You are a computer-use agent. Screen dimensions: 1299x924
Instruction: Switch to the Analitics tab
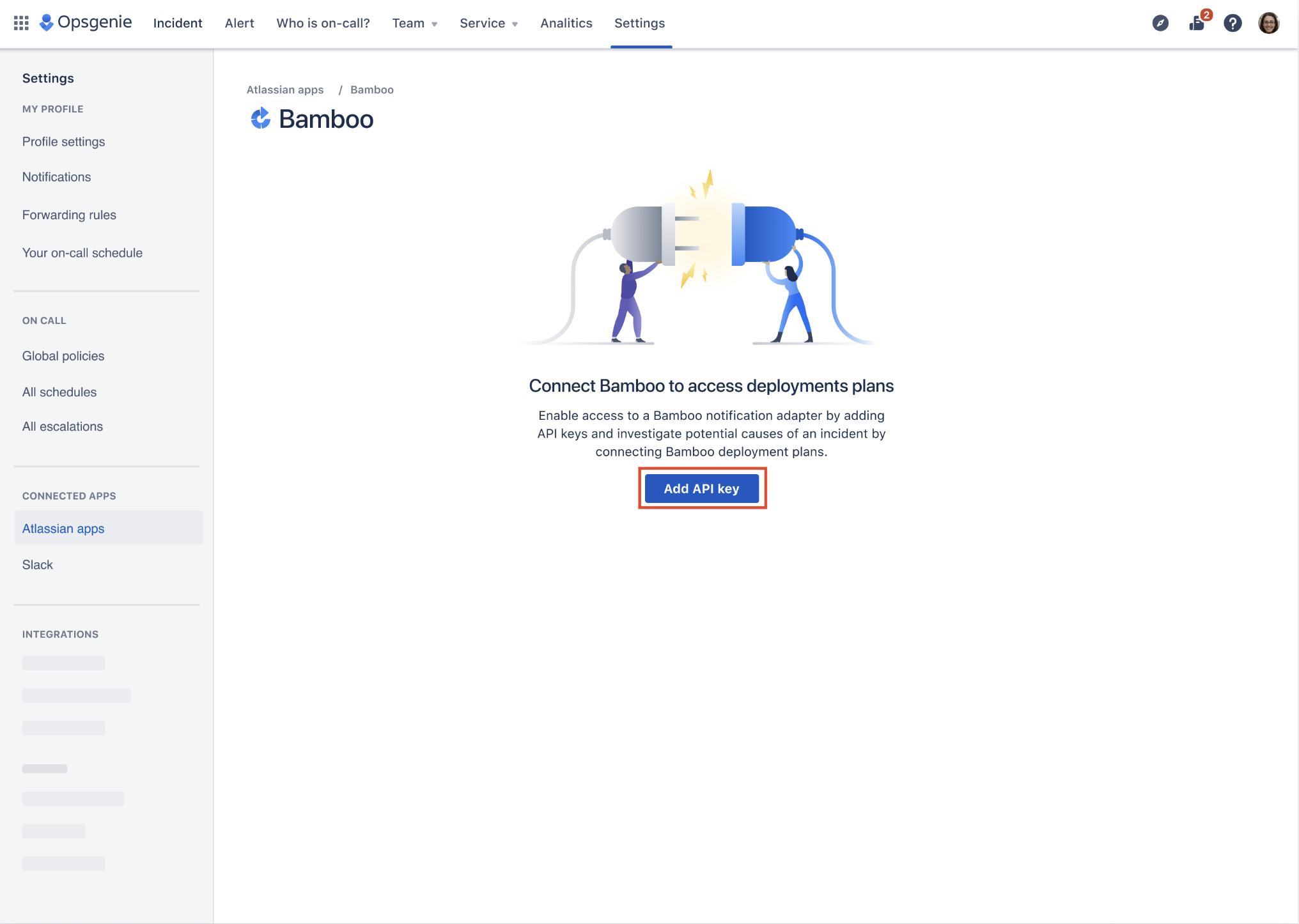pyautogui.click(x=566, y=23)
